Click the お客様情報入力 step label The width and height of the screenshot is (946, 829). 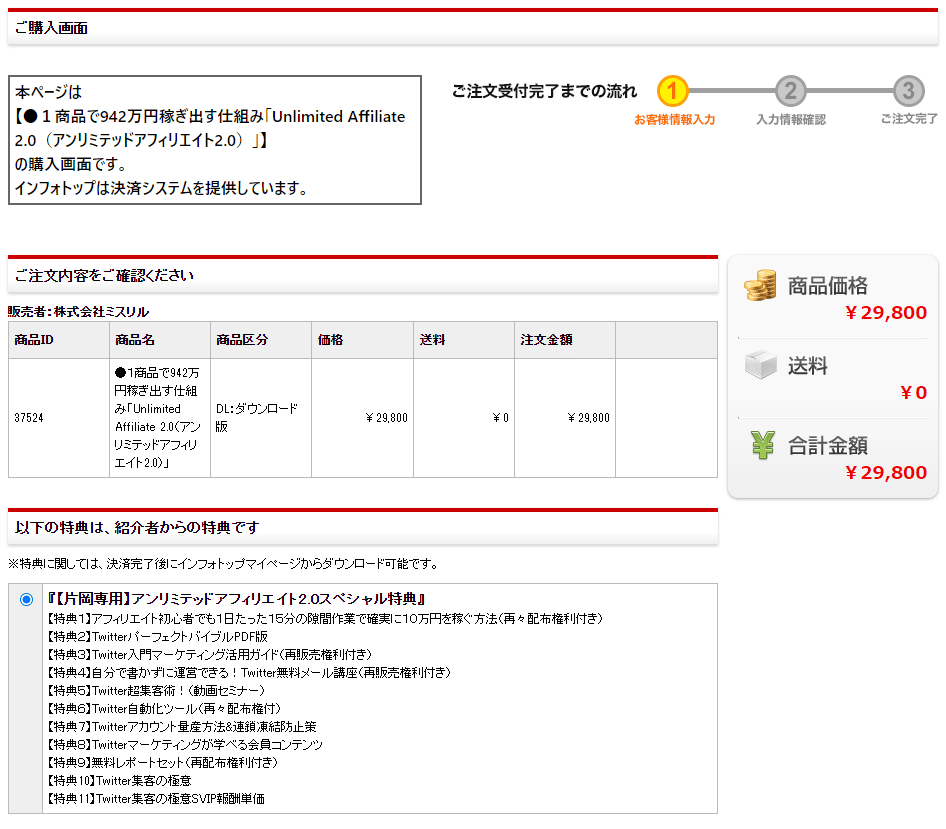pos(674,120)
